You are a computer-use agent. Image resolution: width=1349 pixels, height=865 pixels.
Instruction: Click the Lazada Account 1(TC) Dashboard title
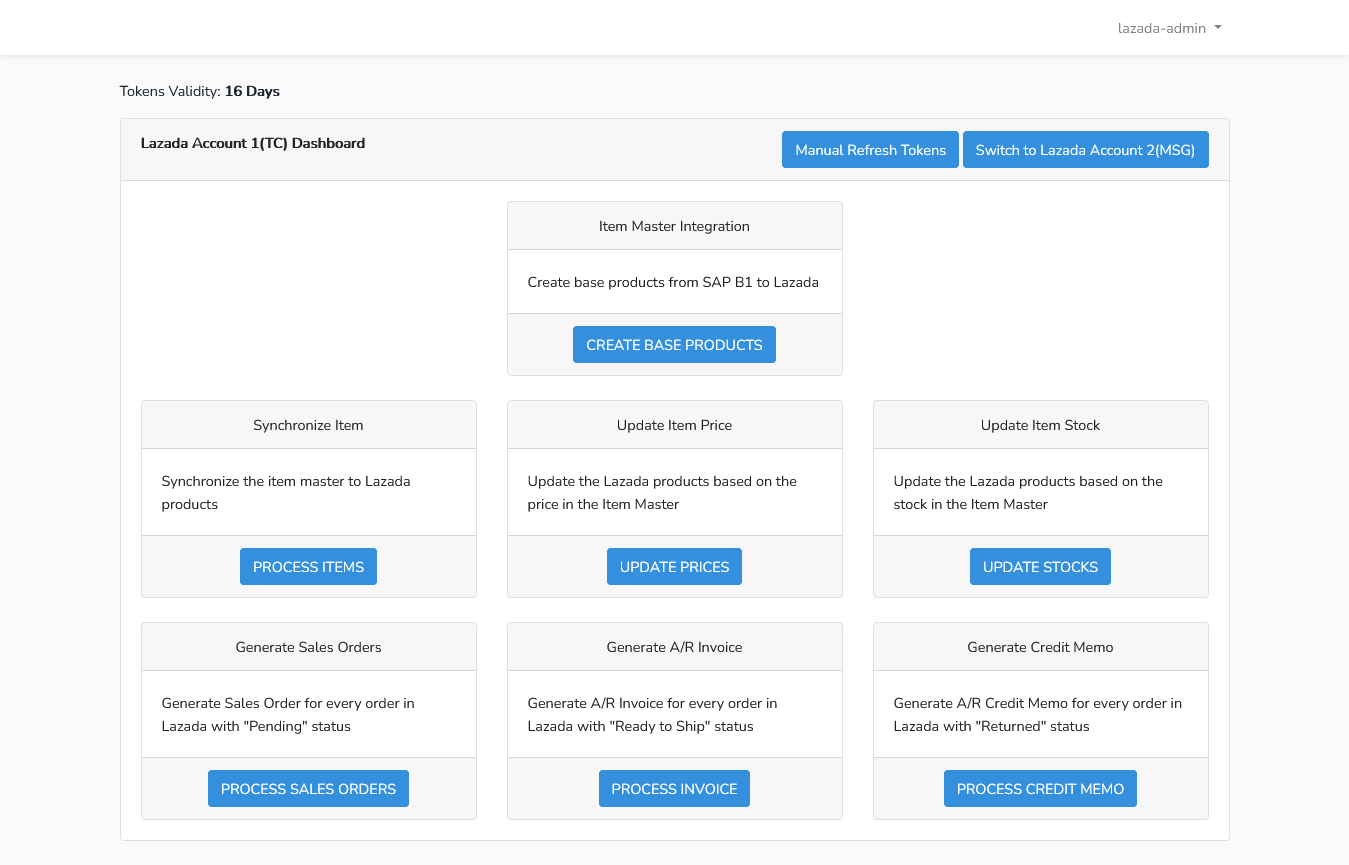point(253,143)
